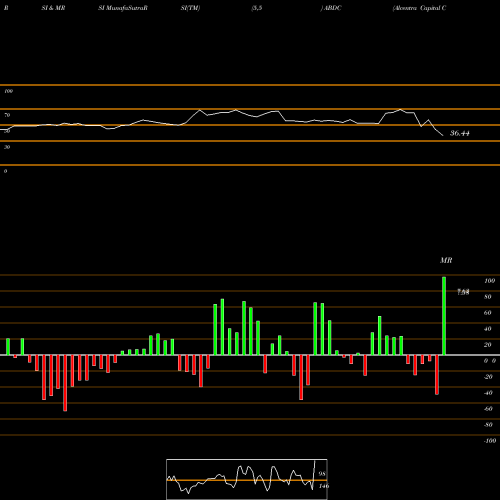
Task: Click the 'SI & MR' header text
Action: click(x=53, y=8)
